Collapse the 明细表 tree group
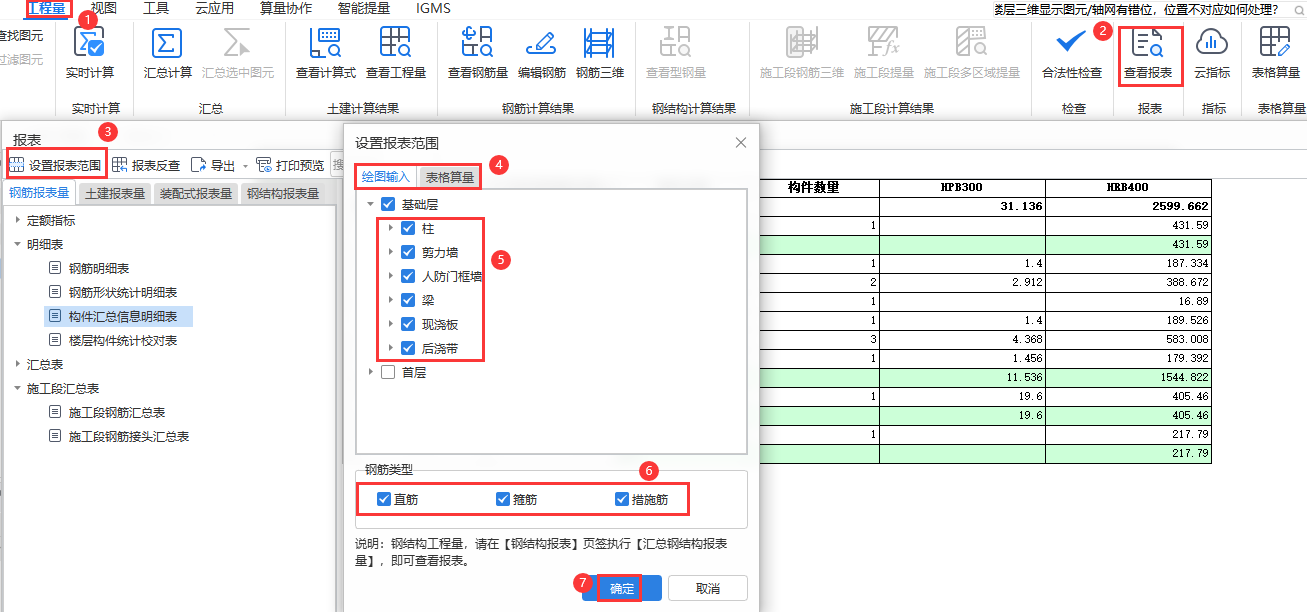Viewport: 1307px width, 612px height. [x=17, y=245]
